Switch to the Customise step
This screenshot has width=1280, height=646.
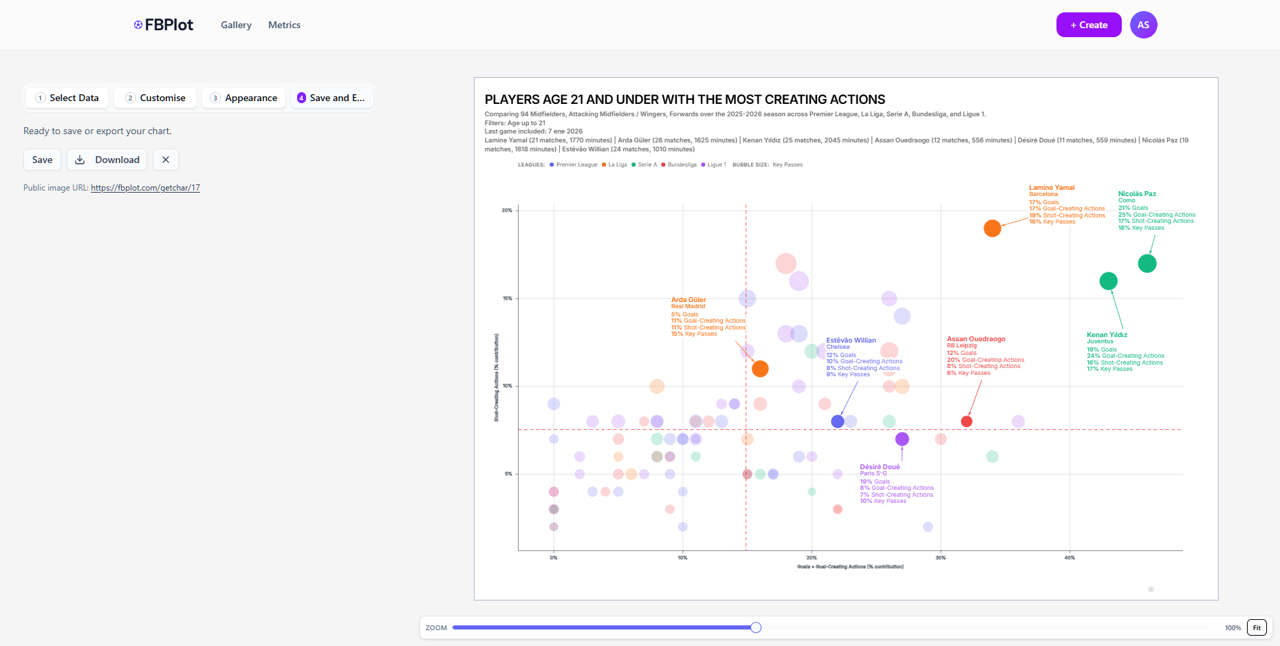pos(155,98)
